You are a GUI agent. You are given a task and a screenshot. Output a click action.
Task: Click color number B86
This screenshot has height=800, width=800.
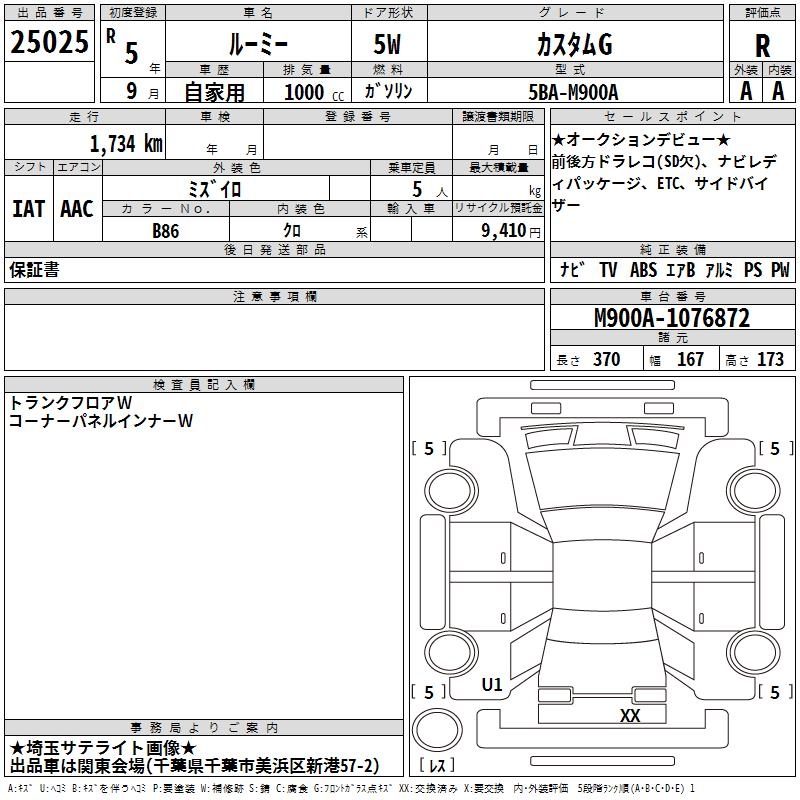coord(166,231)
